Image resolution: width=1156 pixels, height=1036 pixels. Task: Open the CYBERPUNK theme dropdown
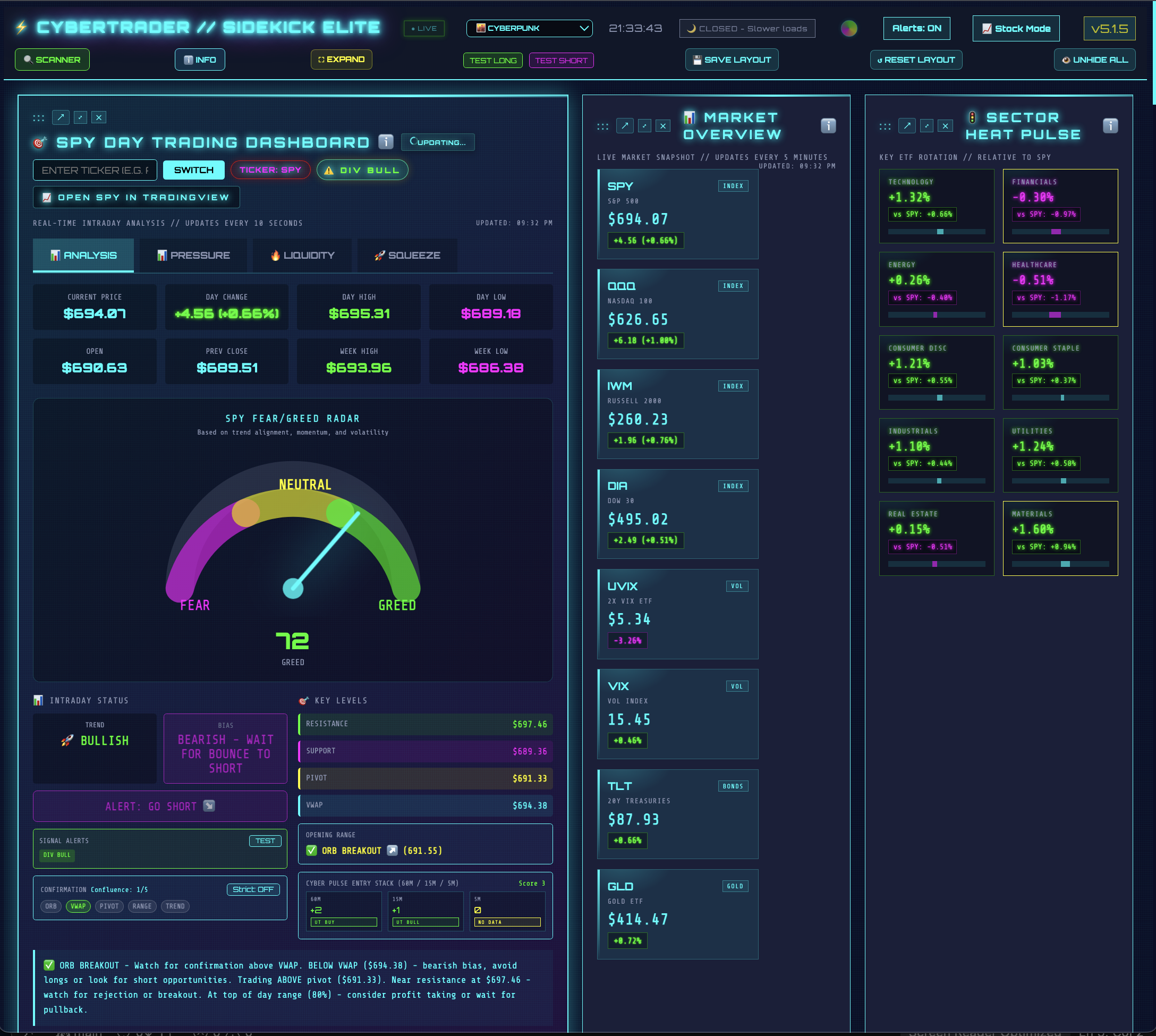point(528,28)
